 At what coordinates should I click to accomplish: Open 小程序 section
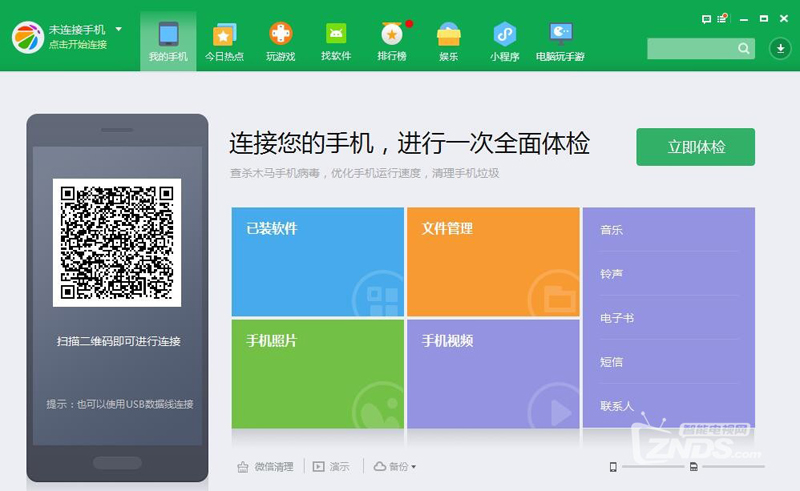pos(505,41)
